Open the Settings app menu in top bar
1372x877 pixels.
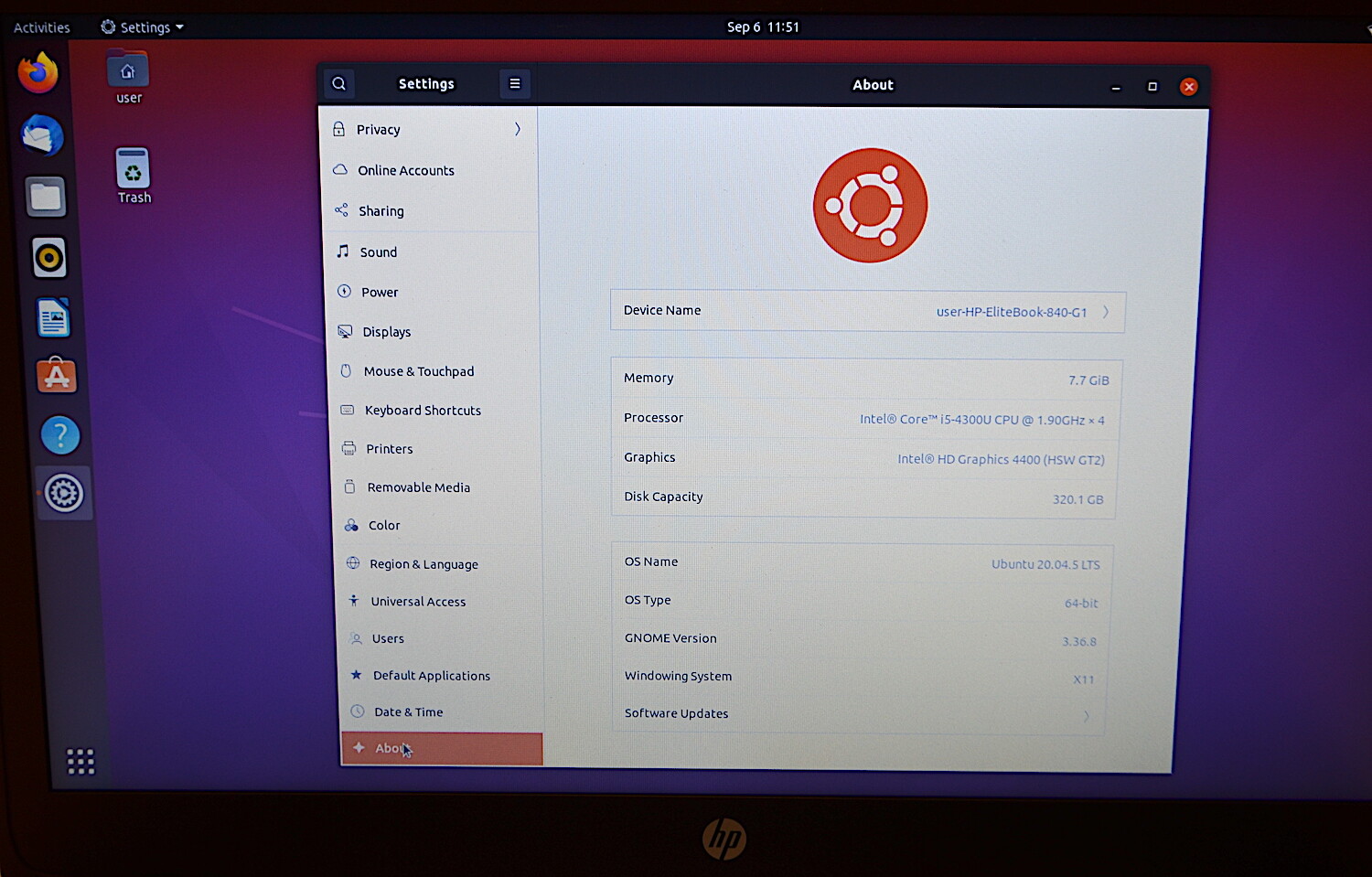142,27
